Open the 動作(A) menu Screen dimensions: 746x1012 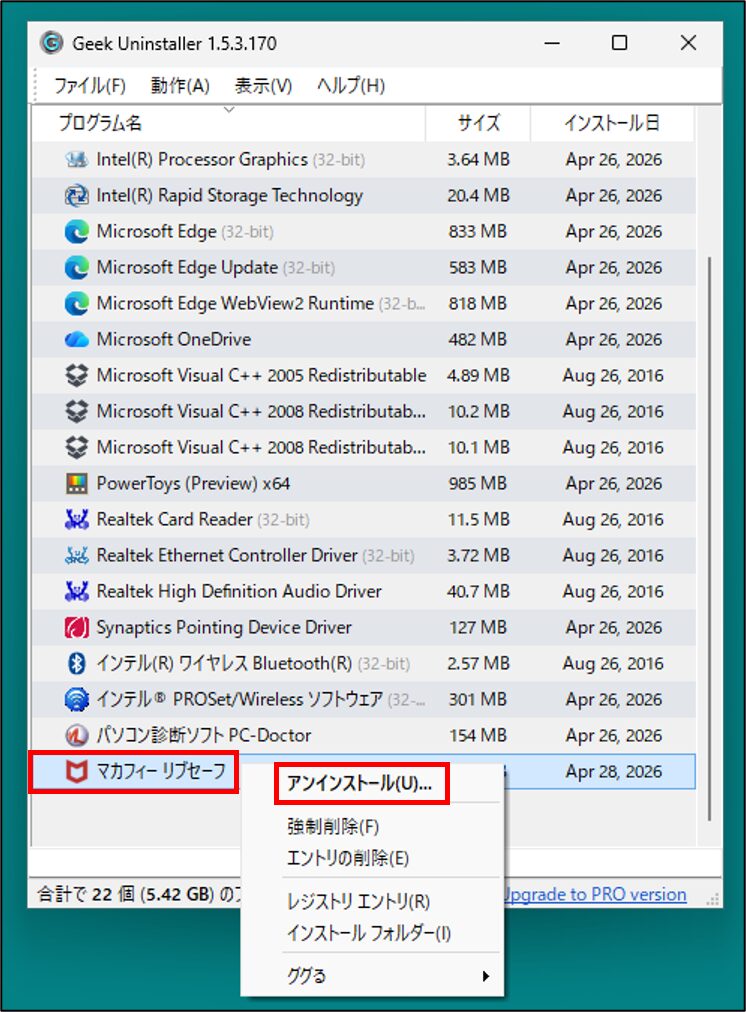(x=180, y=85)
